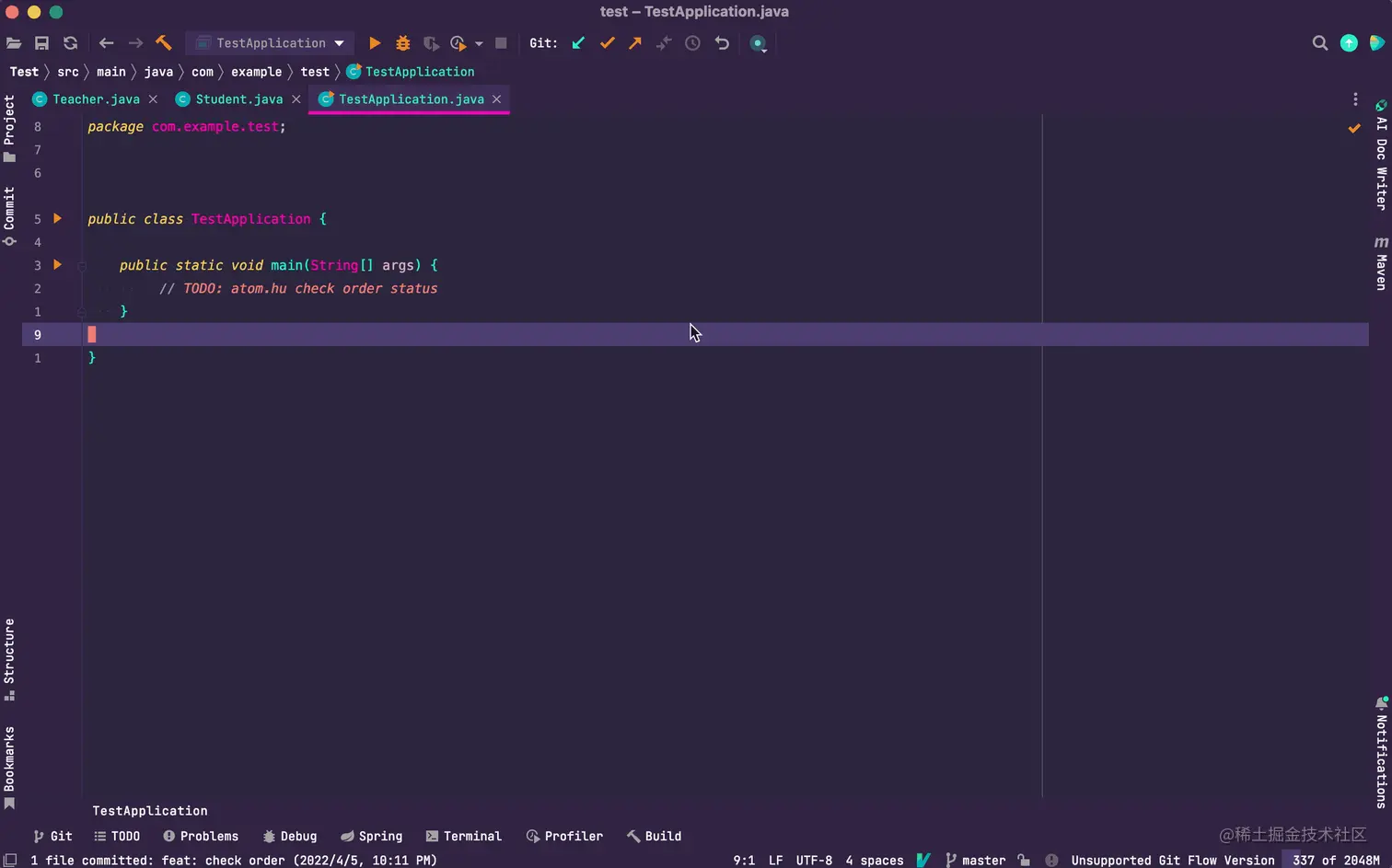Click the multicolor plugin icon top right

click(x=1377, y=43)
